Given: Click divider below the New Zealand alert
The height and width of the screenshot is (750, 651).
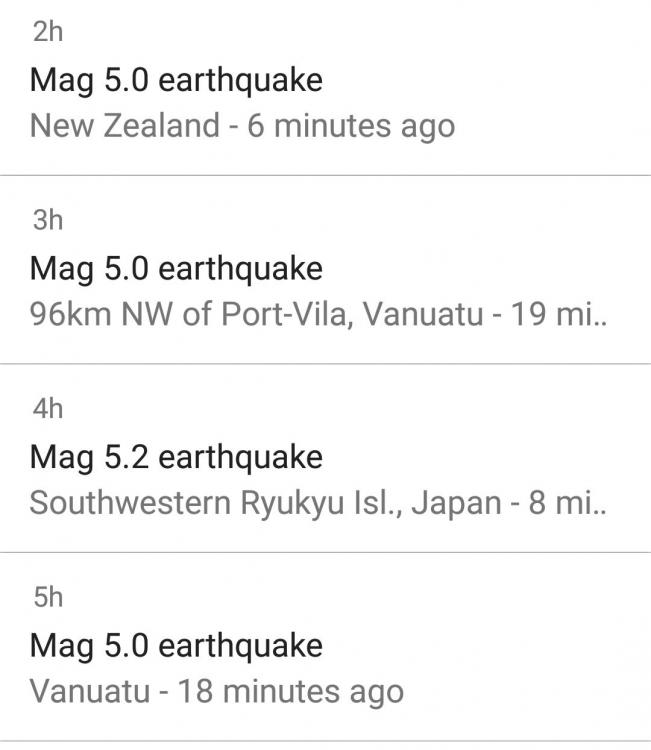Looking at the screenshot, I should point(325,176).
